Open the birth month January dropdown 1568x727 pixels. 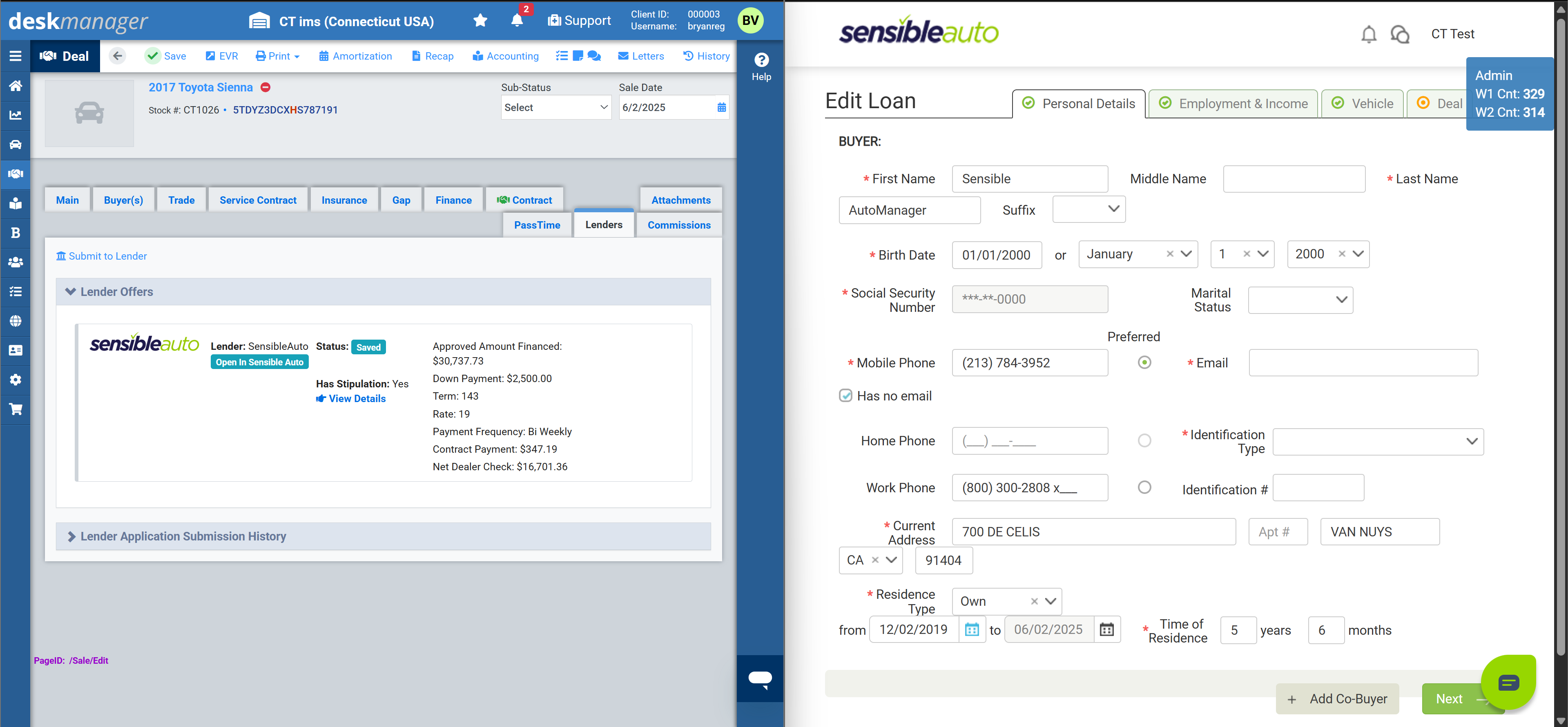click(x=1138, y=254)
